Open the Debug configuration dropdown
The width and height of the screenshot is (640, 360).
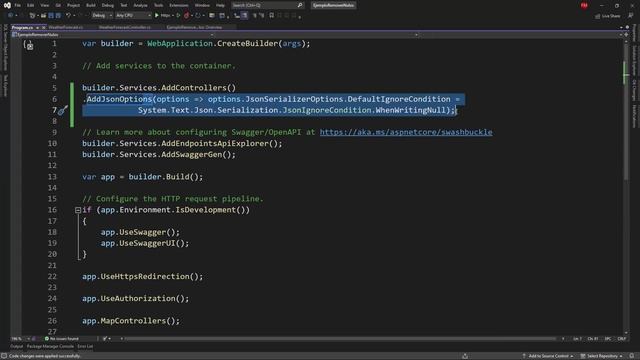point(102,16)
